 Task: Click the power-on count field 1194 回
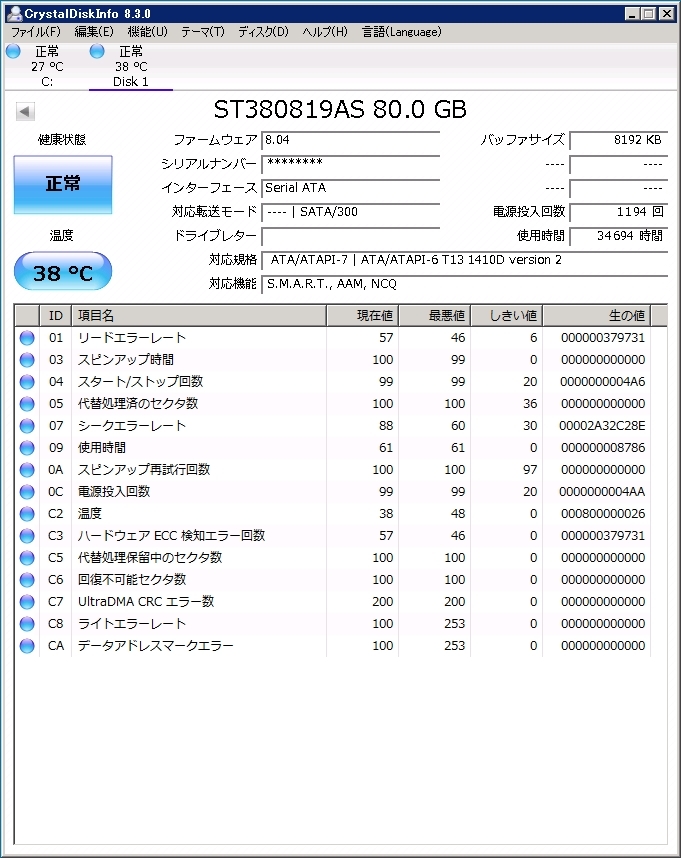click(619, 212)
